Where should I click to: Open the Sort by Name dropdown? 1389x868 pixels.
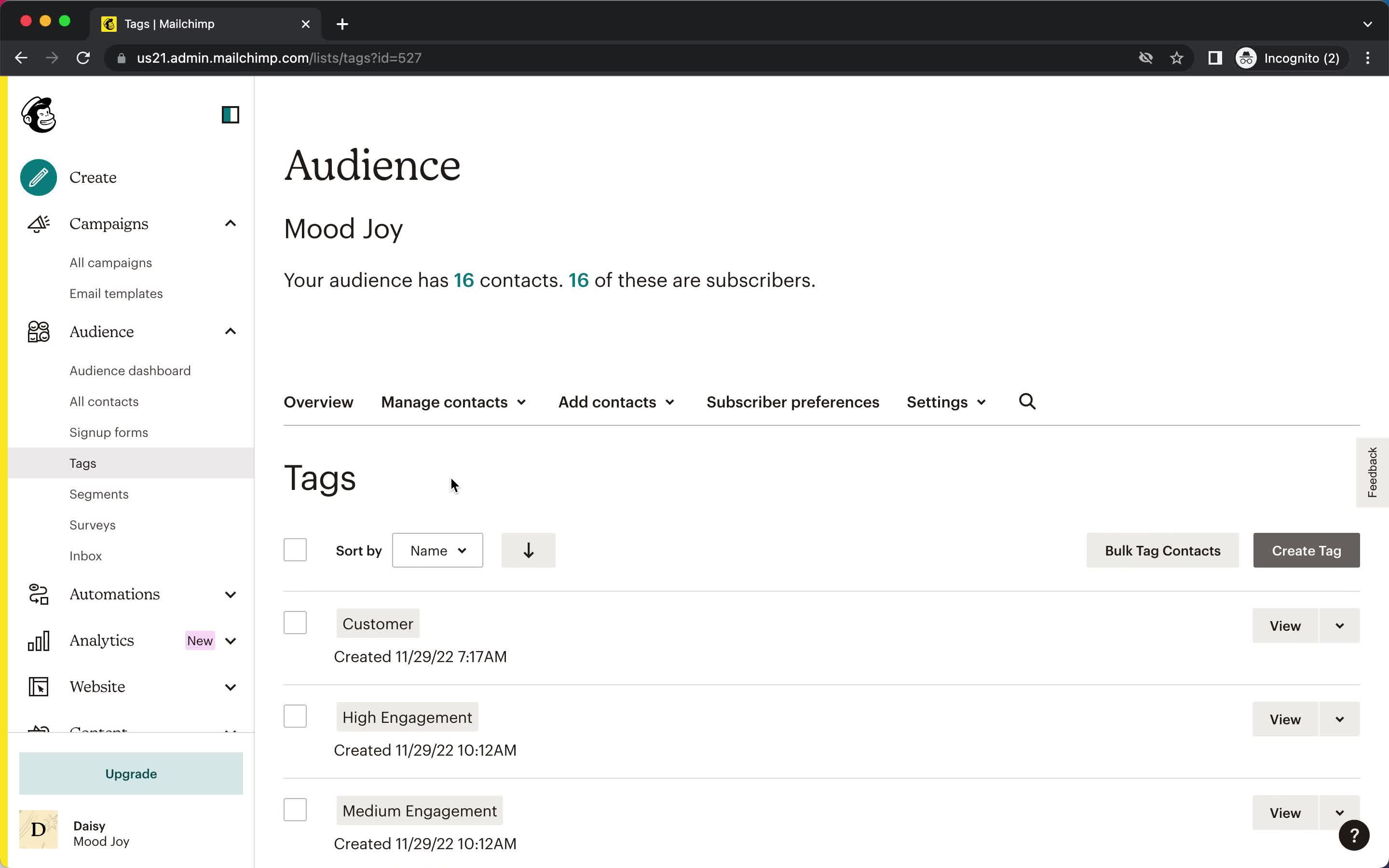[437, 551]
